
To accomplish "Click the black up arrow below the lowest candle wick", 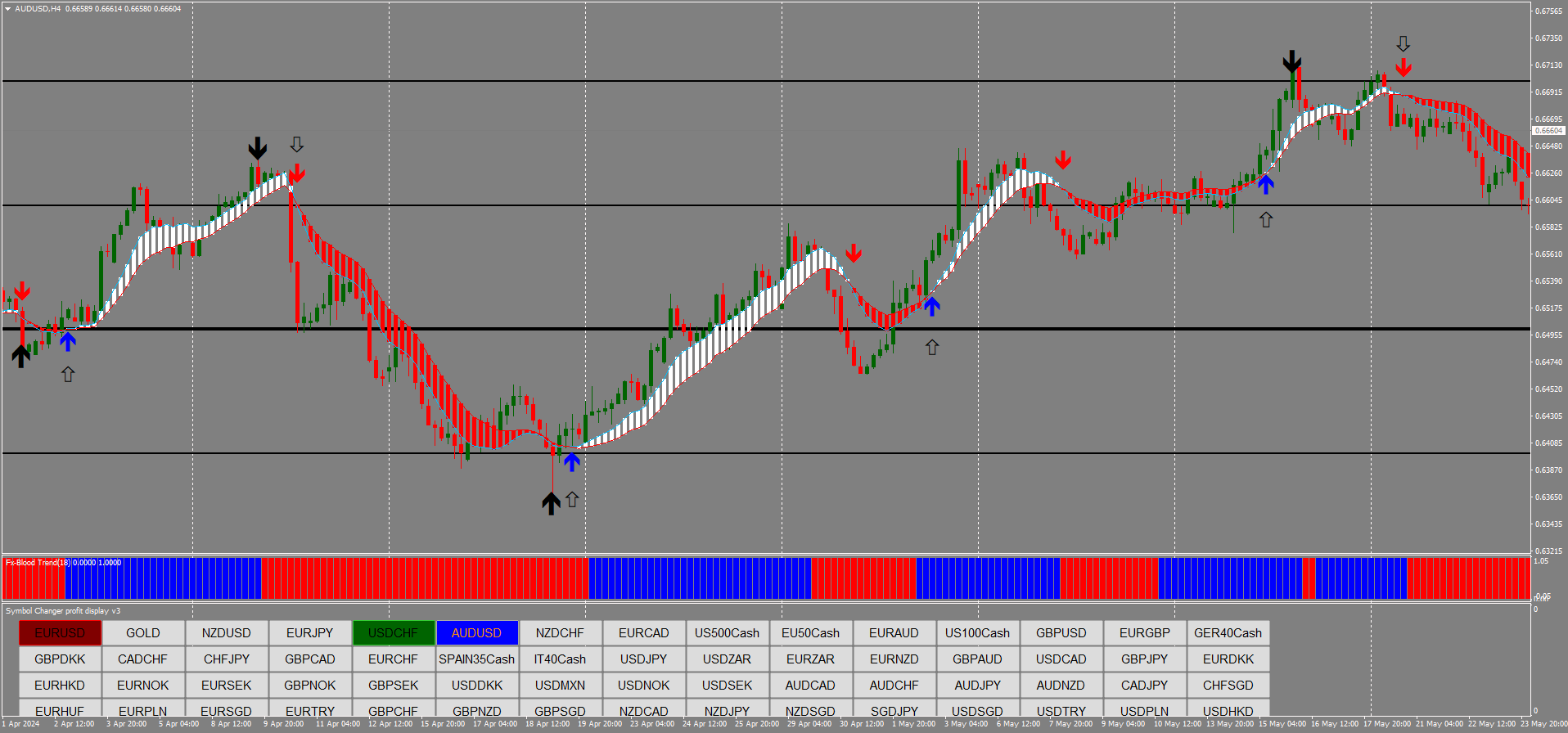I will tap(551, 503).
